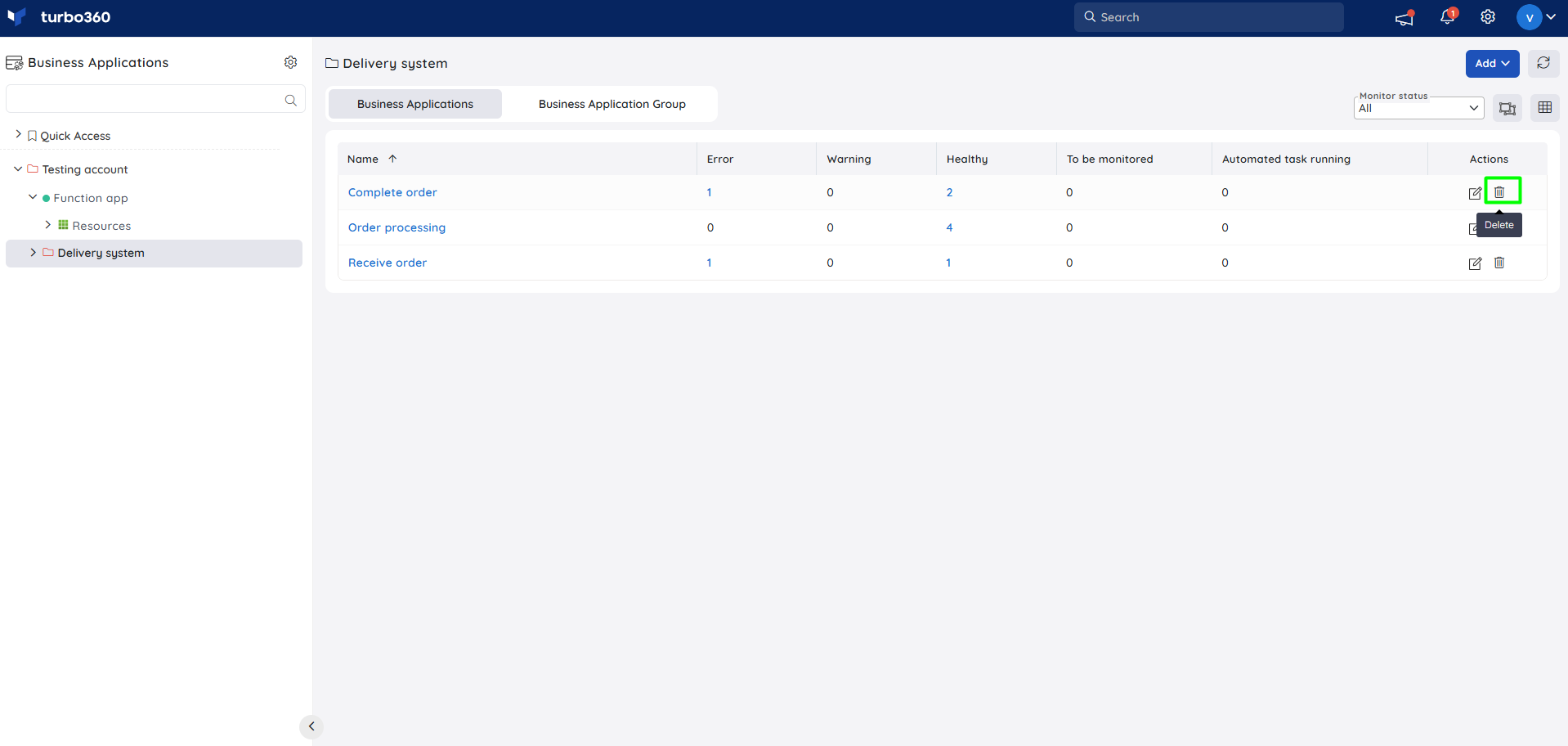Click the Warning column header
The height and width of the screenshot is (746, 1568).
coord(849,159)
